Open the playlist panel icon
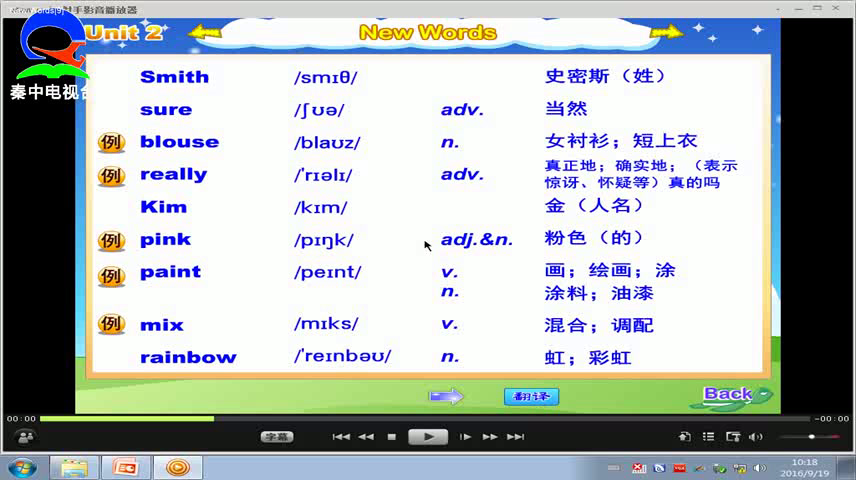The width and height of the screenshot is (856, 480). click(709, 437)
